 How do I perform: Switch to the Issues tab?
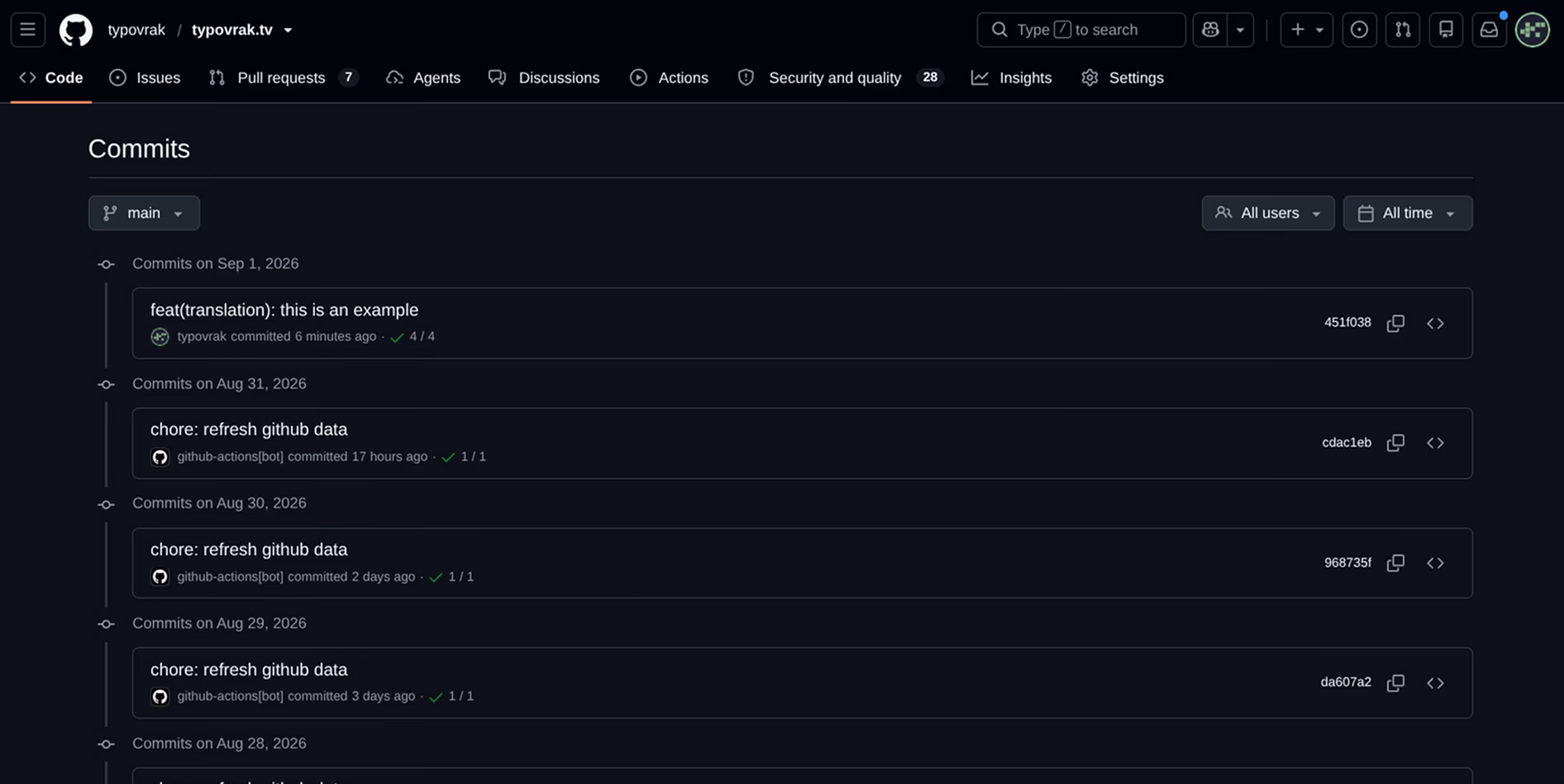tap(145, 78)
